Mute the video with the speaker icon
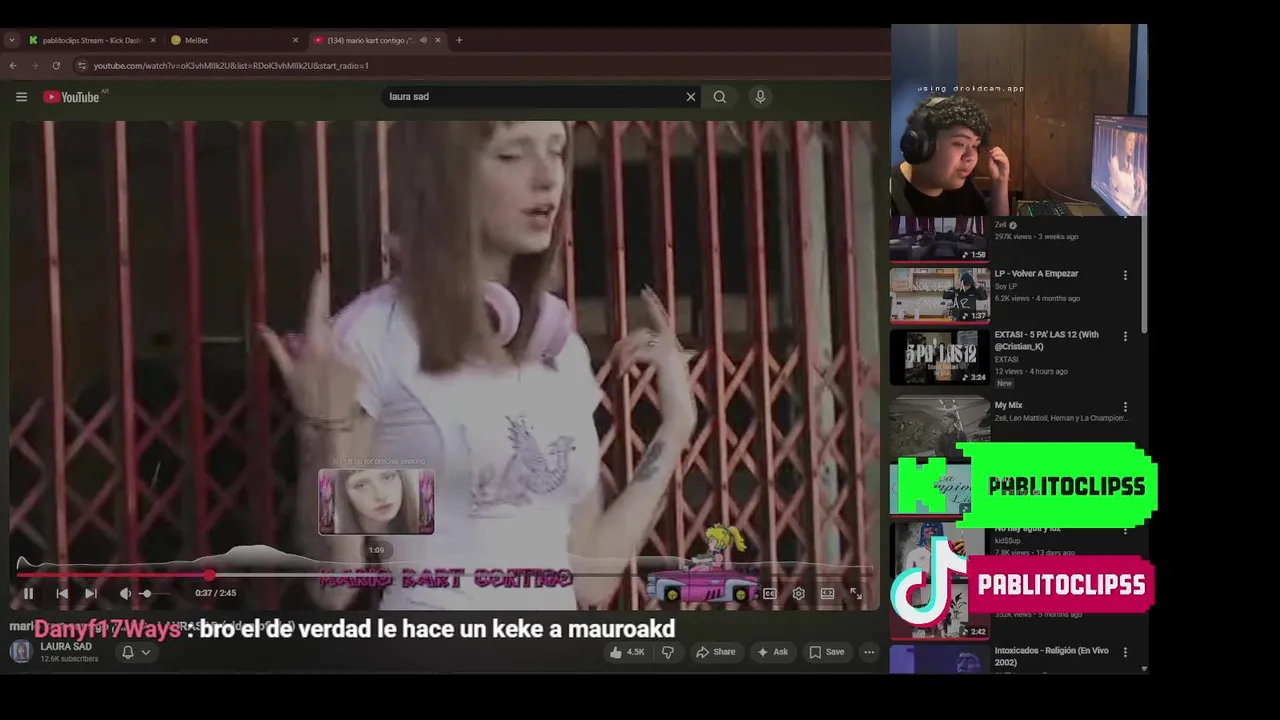1280x720 pixels. tap(125, 593)
